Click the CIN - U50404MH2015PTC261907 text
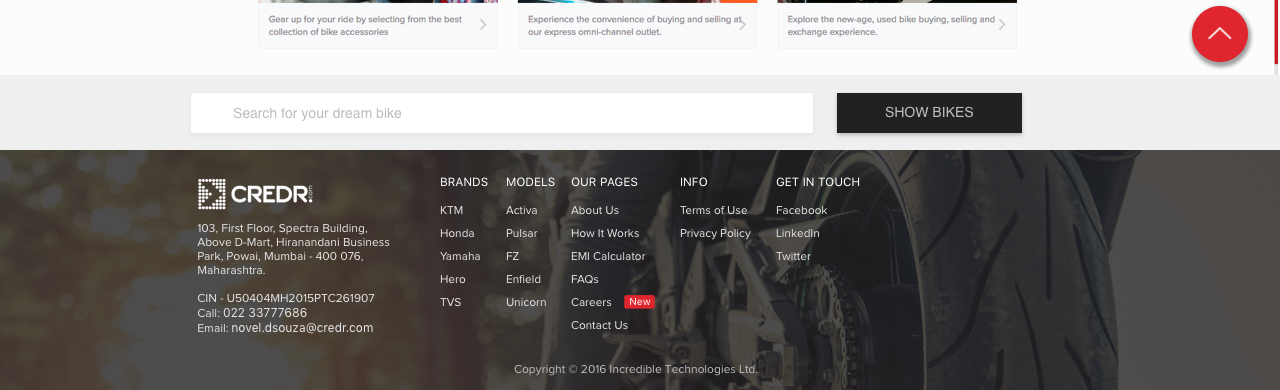The width and height of the screenshot is (1280, 390). pos(286,298)
